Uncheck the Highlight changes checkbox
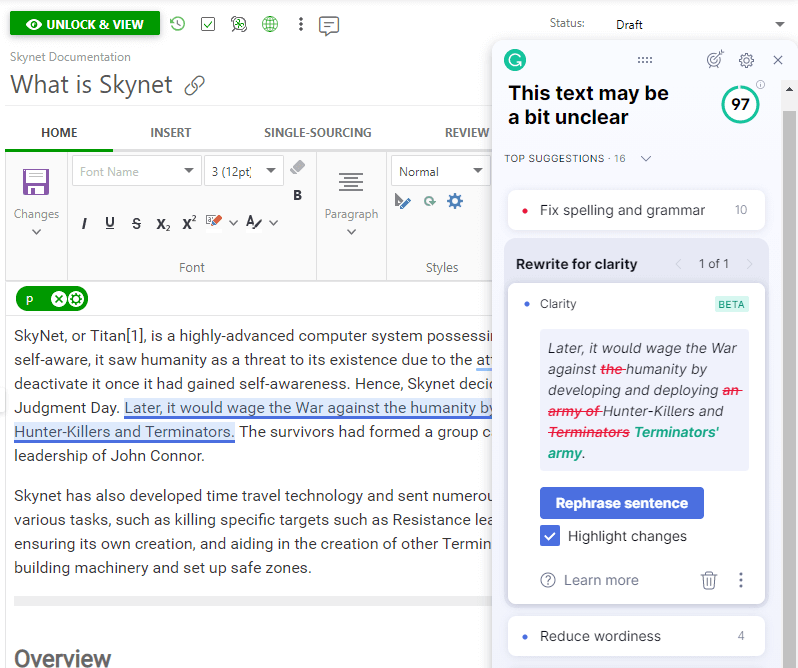 point(550,536)
